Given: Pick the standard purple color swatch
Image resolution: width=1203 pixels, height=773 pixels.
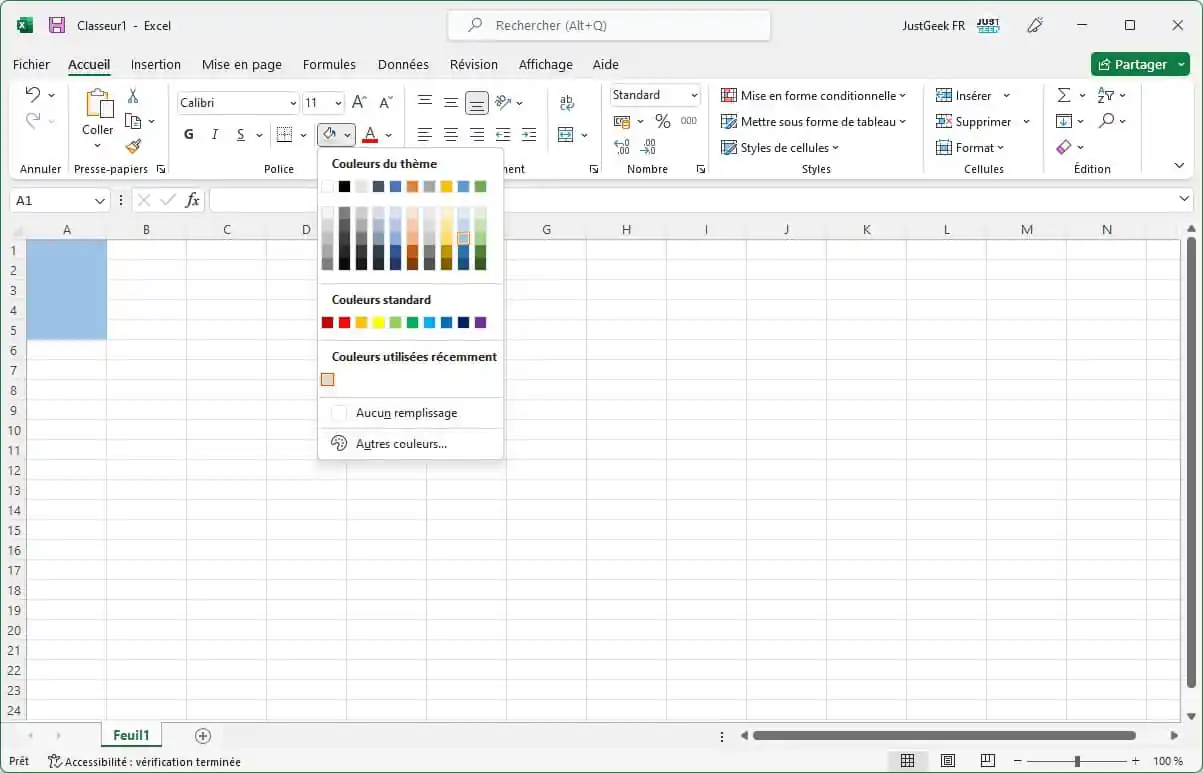Looking at the screenshot, I should coord(481,322).
